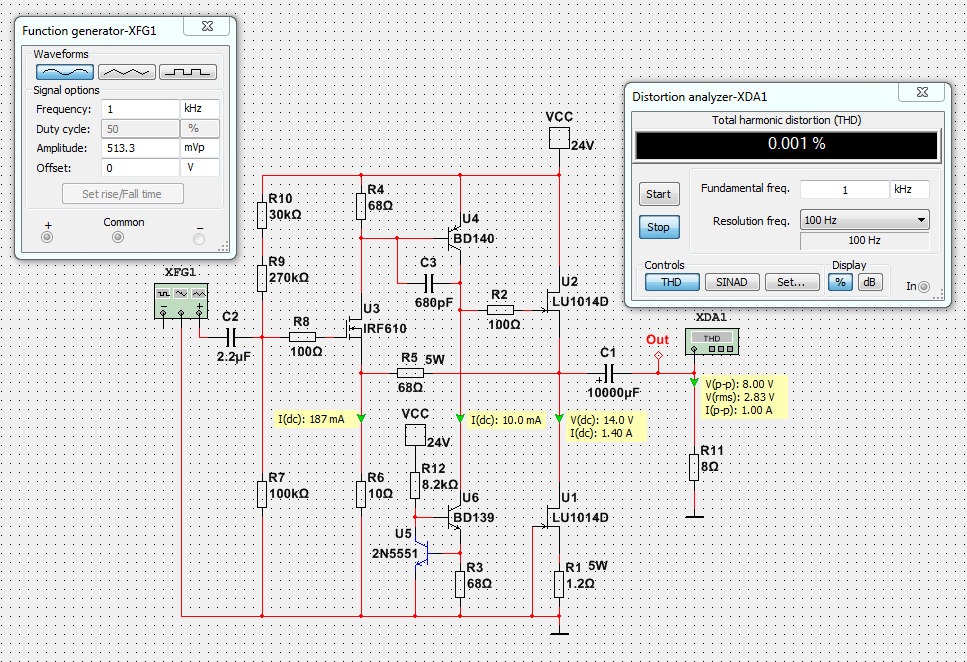Click the function generator minus terminal
This screenshot has height=662, width=967.
pos(199,239)
